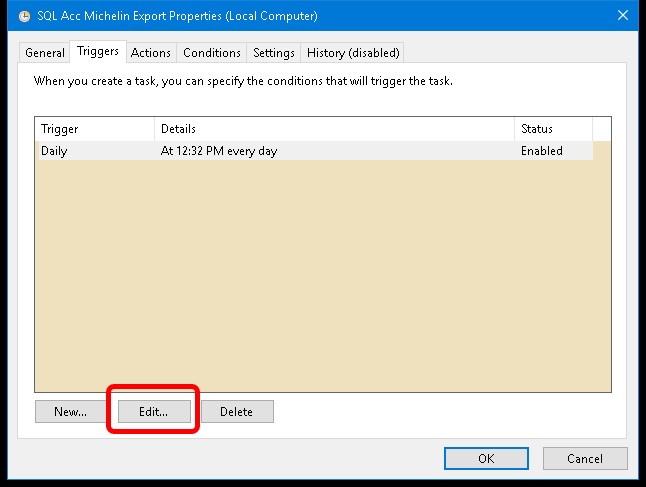Switch to the General tab
The width and height of the screenshot is (646, 487).
(x=45, y=53)
